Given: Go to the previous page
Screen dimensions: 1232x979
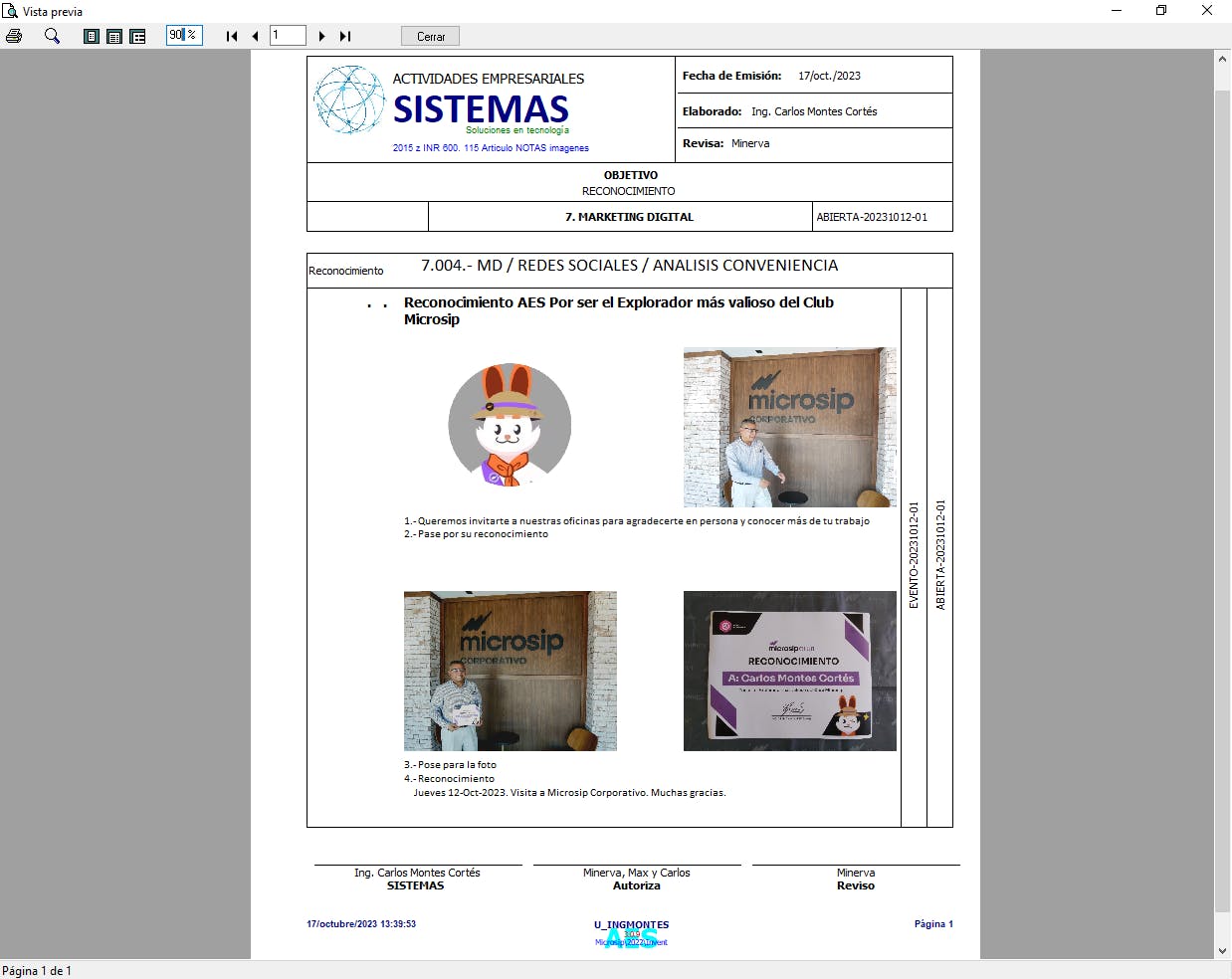Looking at the screenshot, I should point(255,36).
